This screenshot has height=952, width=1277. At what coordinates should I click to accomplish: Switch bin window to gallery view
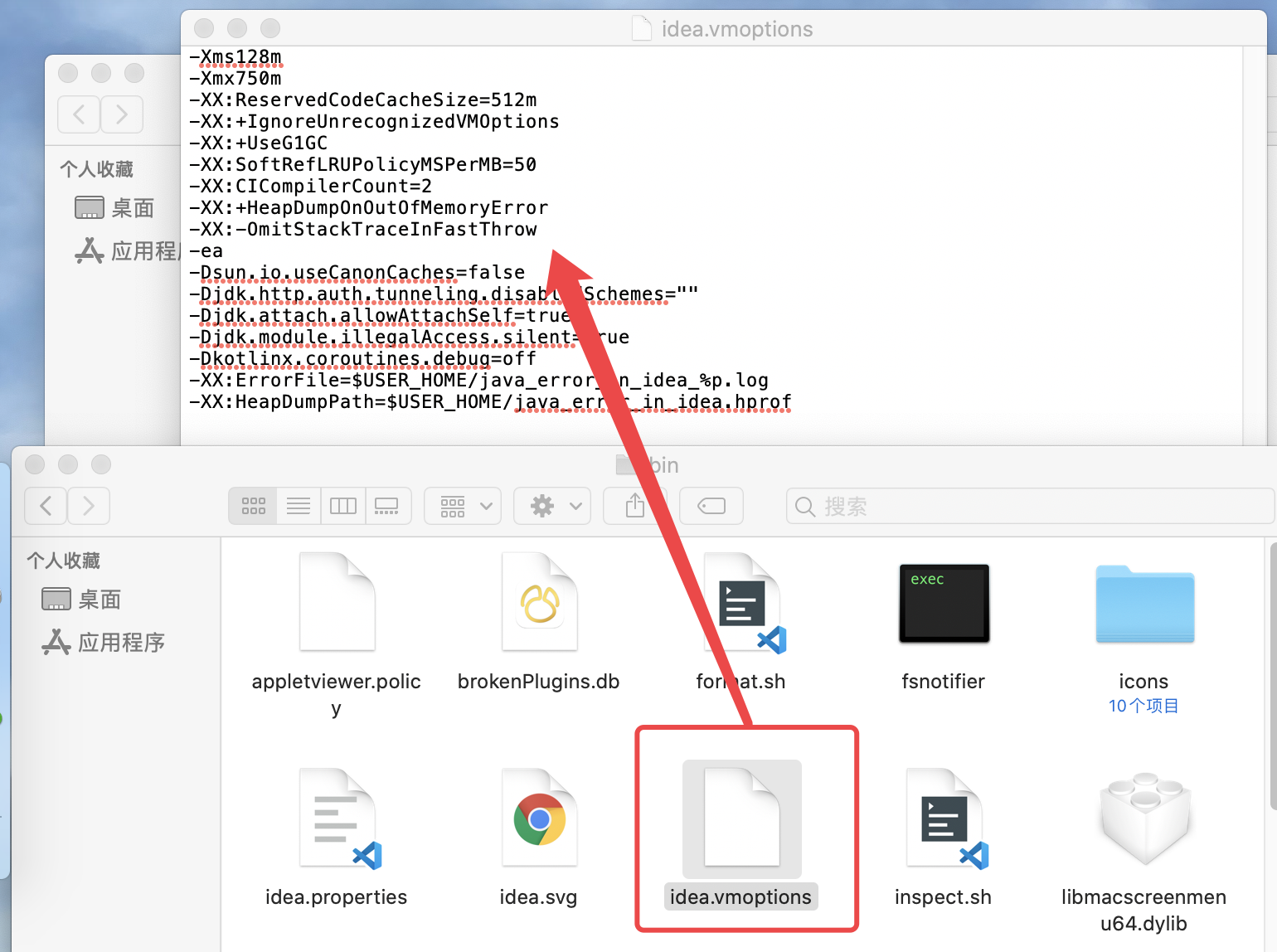tap(387, 506)
